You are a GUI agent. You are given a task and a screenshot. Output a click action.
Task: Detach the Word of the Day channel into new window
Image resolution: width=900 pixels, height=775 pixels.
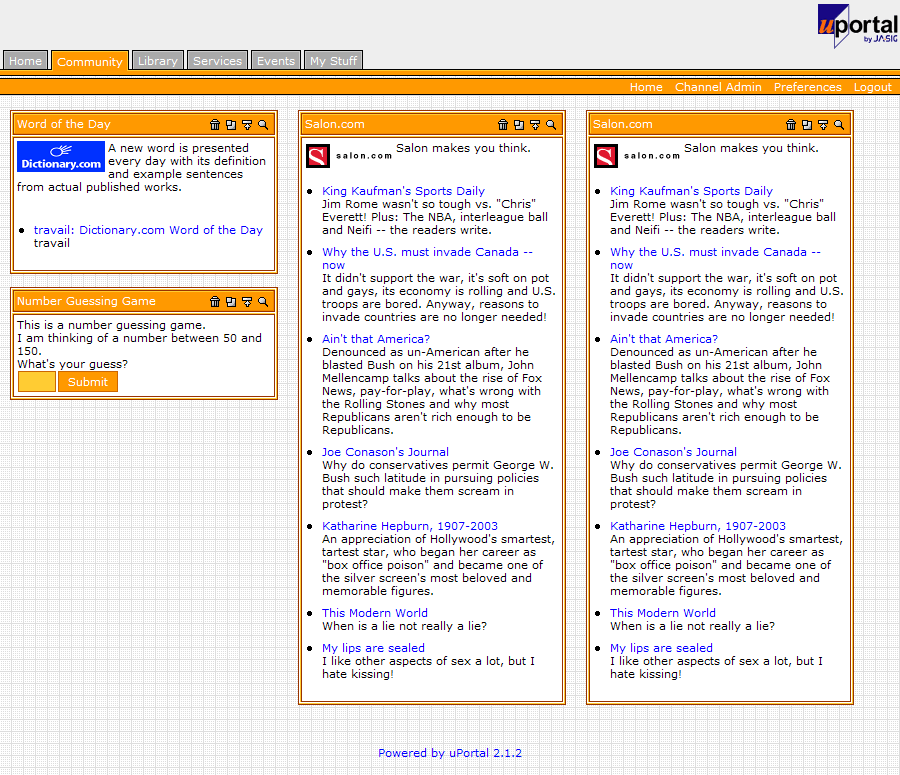click(231, 125)
